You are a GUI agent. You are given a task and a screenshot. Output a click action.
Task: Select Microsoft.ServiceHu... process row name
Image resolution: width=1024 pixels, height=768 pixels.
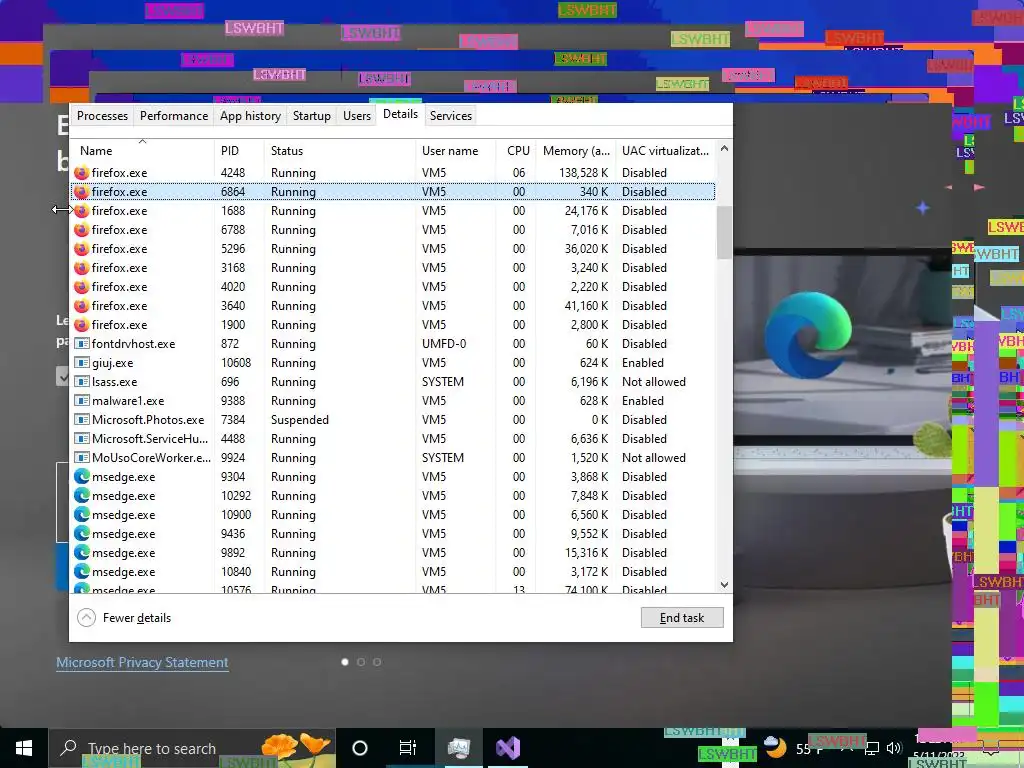[150, 439]
